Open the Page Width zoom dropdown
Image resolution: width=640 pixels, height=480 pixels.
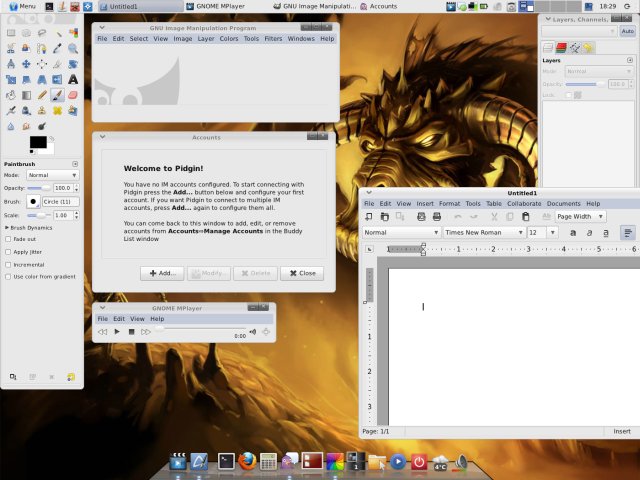pos(580,216)
